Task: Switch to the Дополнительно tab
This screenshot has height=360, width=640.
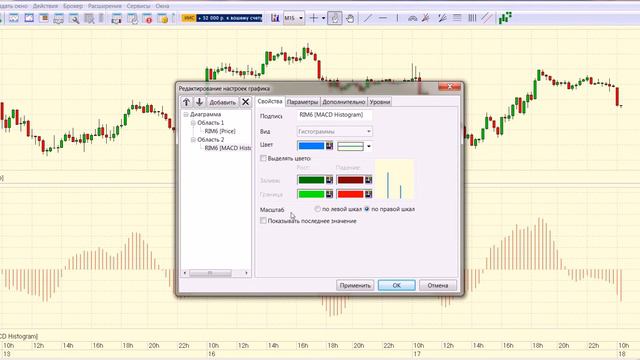Action: (x=344, y=102)
